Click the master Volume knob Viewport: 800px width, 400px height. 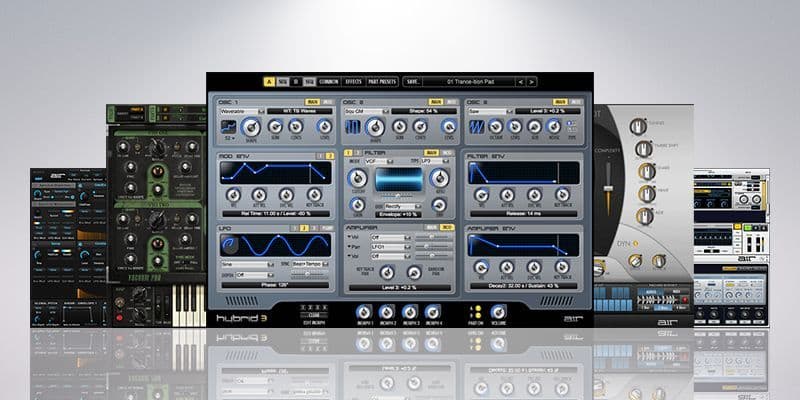(498, 312)
